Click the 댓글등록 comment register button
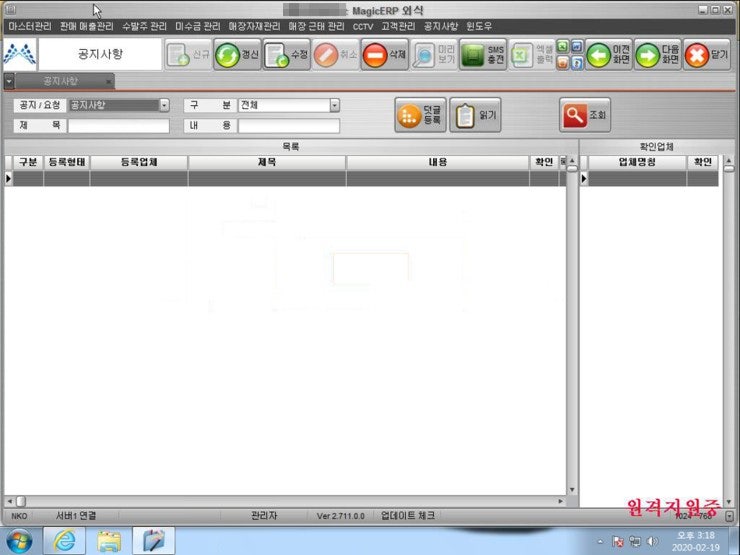Image resolution: width=740 pixels, height=555 pixels. (420, 115)
